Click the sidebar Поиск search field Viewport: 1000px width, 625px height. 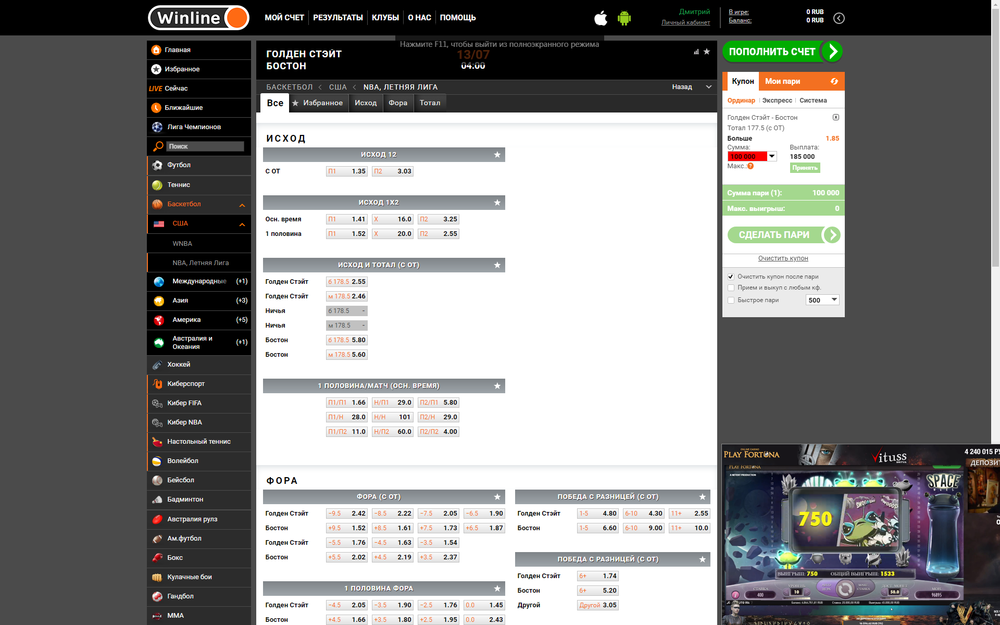coord(205,146)
